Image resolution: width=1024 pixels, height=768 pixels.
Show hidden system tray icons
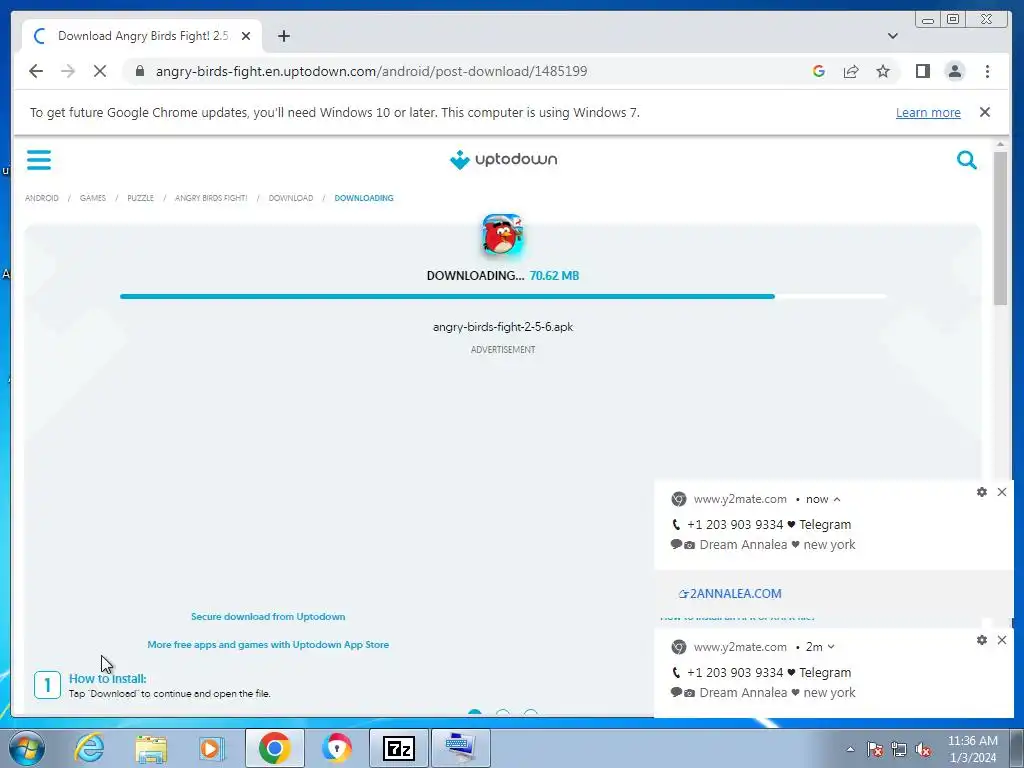tap(850, 749)
